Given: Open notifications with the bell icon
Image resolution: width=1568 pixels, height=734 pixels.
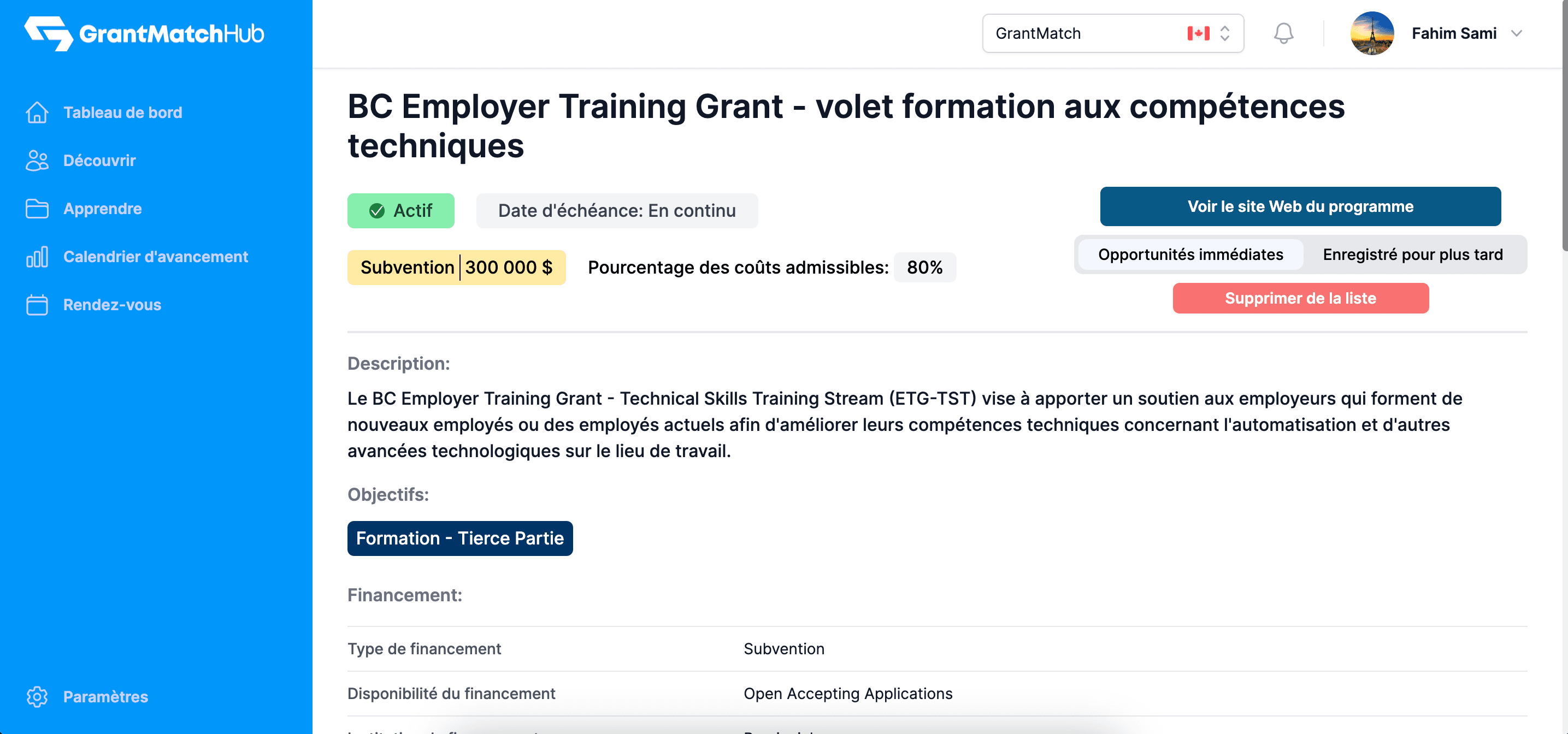Looking at the screenshot, I should tap(1283, 33).
